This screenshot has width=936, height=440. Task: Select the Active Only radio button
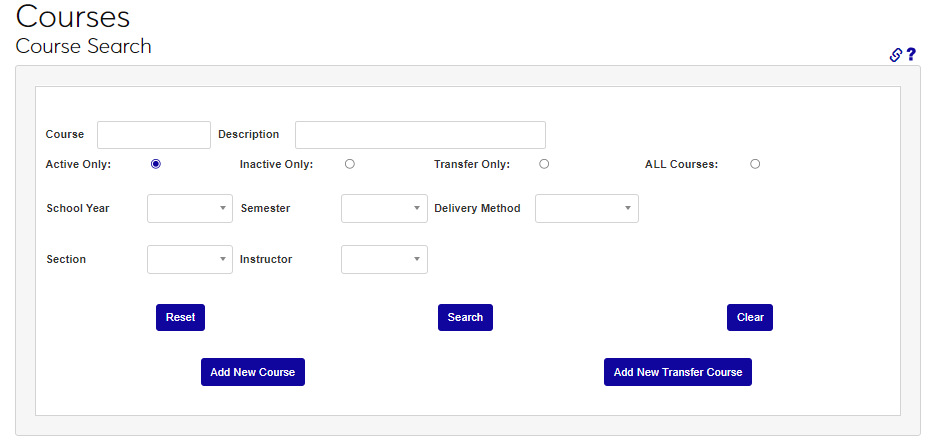[156, 164]
